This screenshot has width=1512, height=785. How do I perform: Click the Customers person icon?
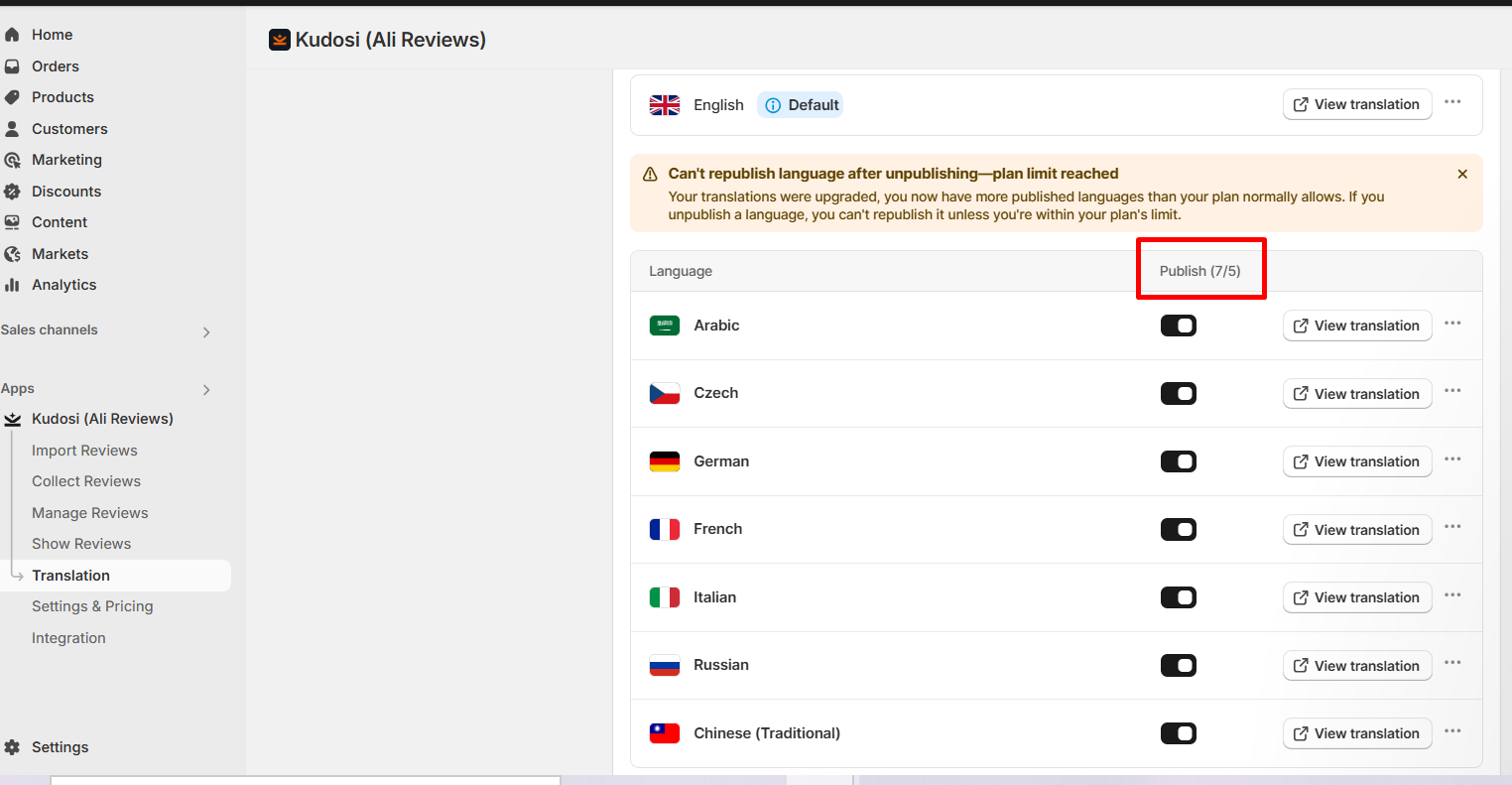pos(12,129)
